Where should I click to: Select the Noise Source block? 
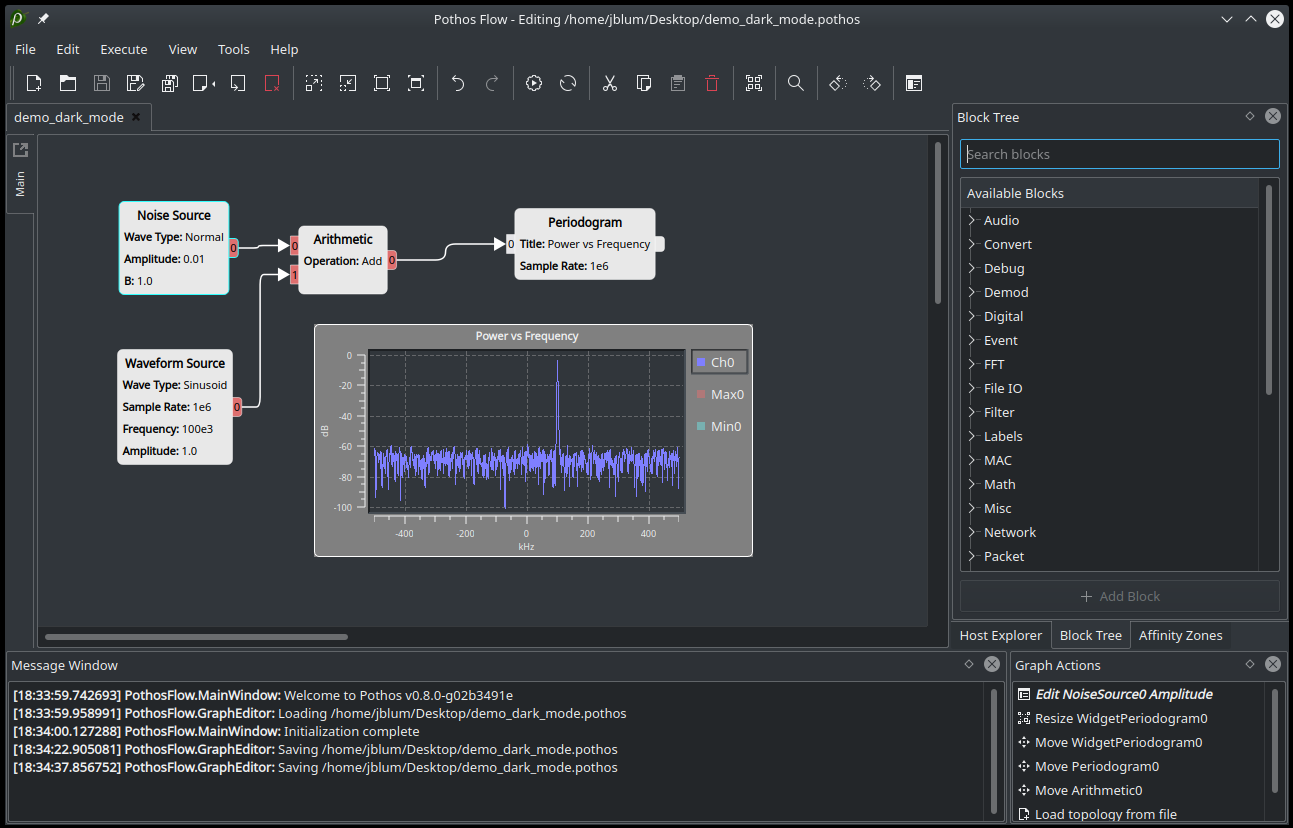tap(174, 247)
